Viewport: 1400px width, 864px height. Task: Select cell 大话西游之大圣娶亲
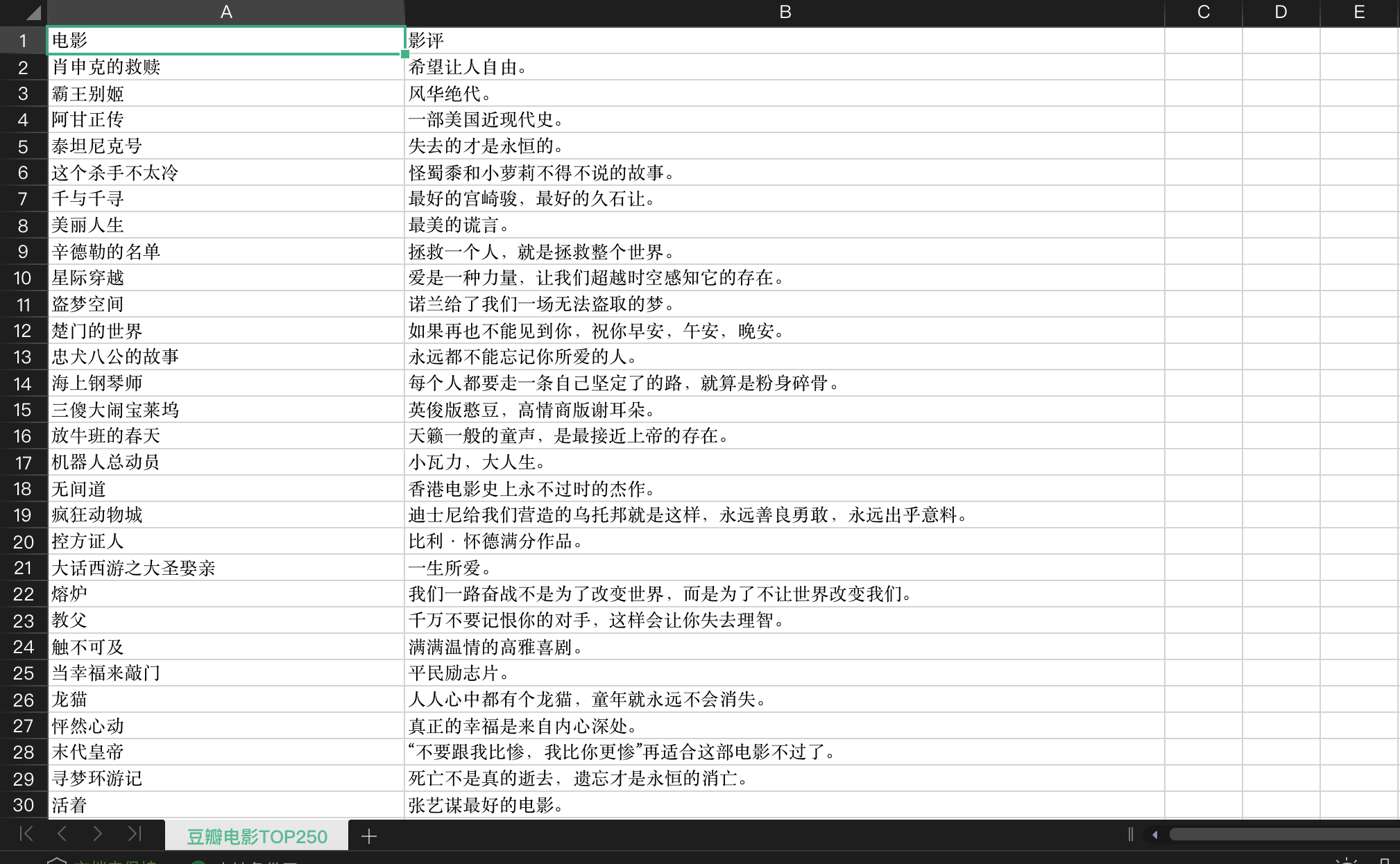pos(226,568)
